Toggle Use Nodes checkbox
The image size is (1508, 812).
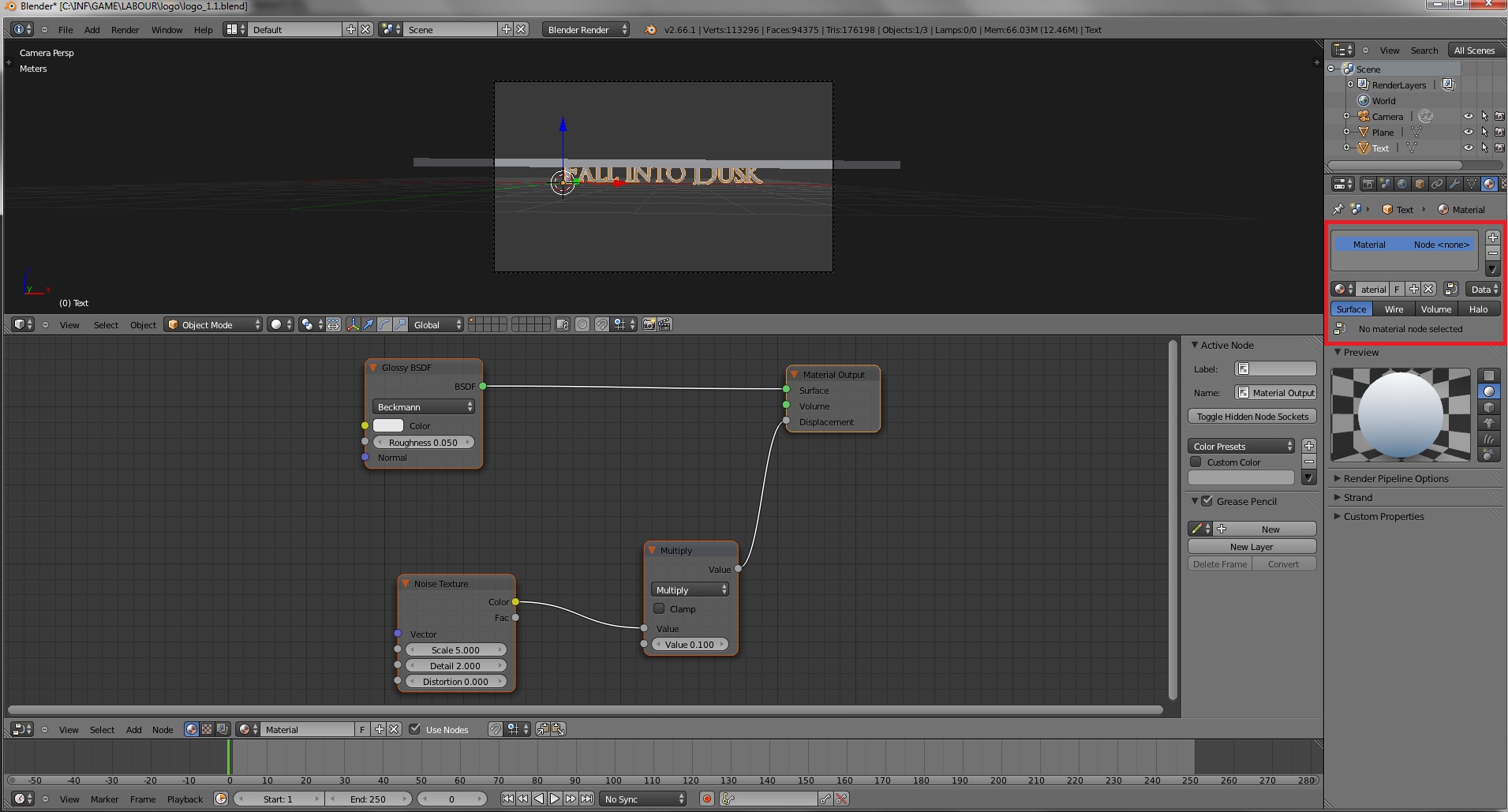click(415, 729)
